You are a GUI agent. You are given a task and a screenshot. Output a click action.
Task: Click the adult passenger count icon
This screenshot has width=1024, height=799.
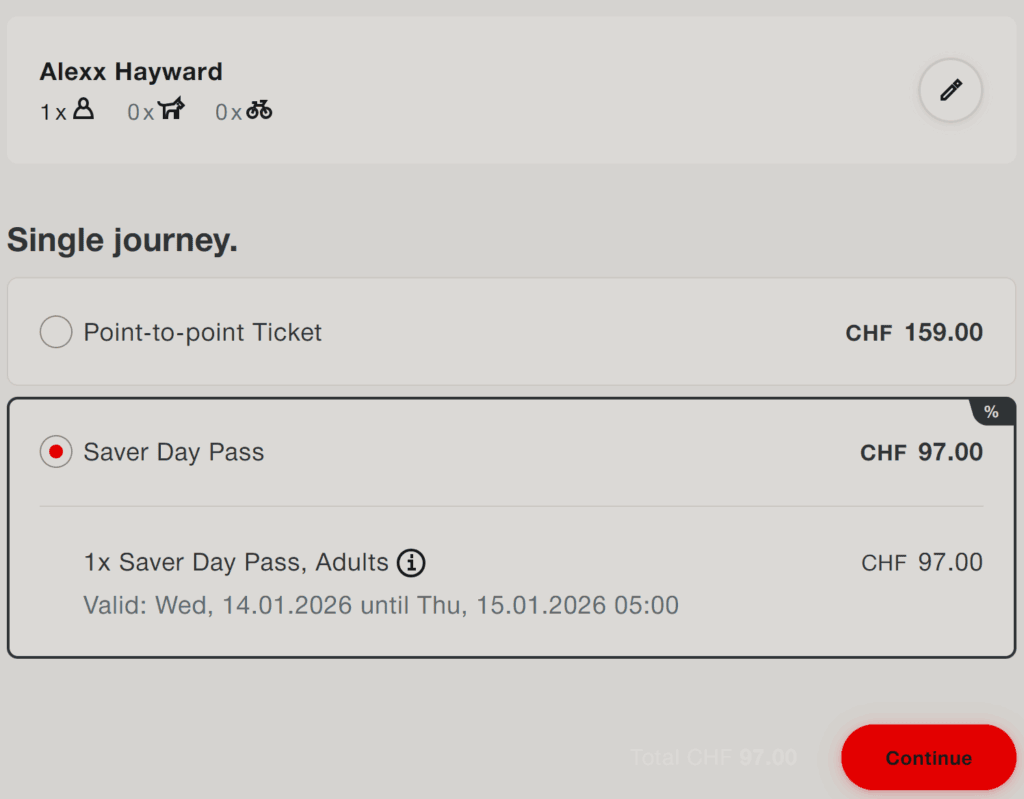[x=84, y=110]
